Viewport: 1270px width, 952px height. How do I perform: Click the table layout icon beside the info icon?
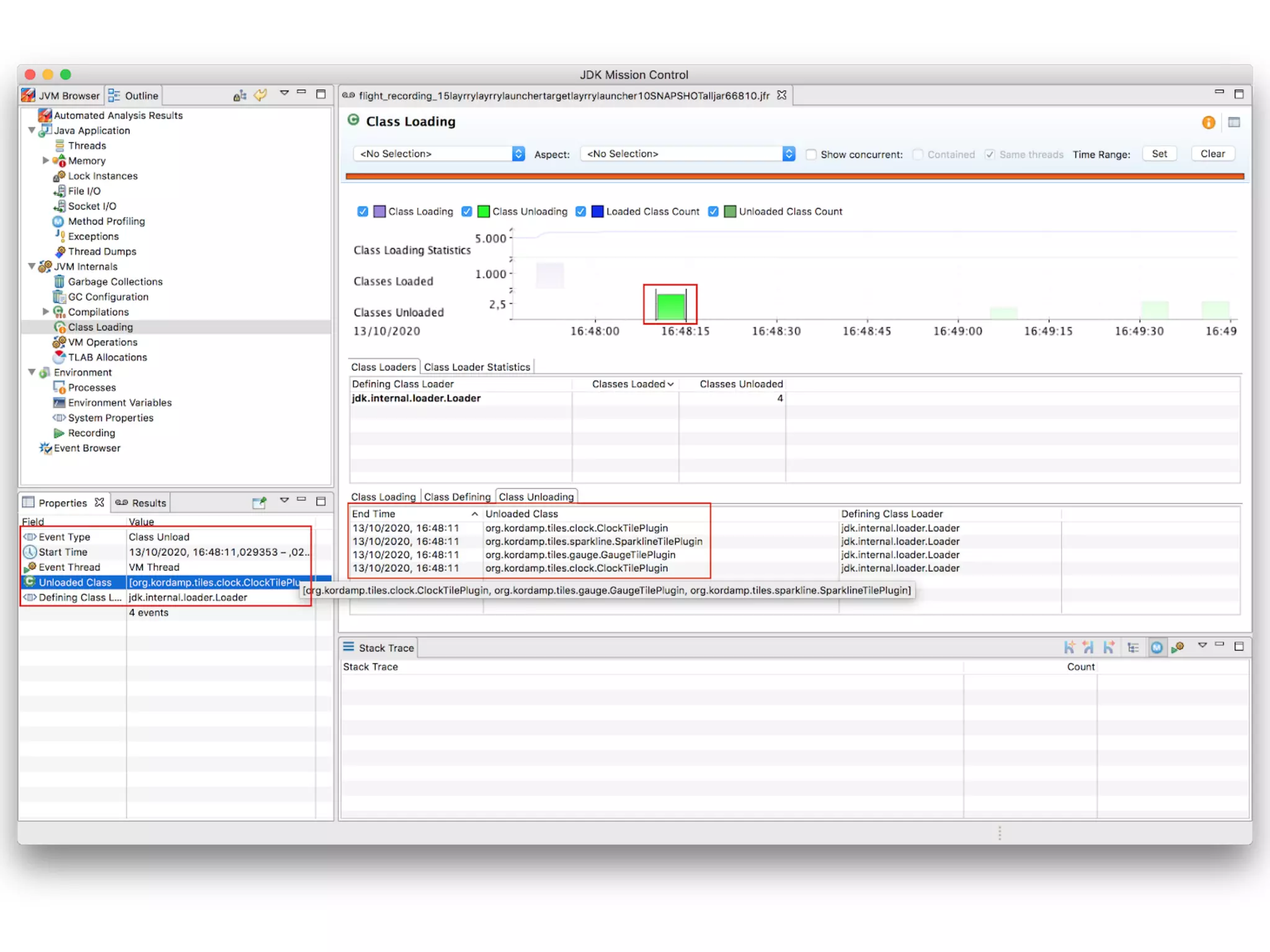click(x=1234, y=123)
